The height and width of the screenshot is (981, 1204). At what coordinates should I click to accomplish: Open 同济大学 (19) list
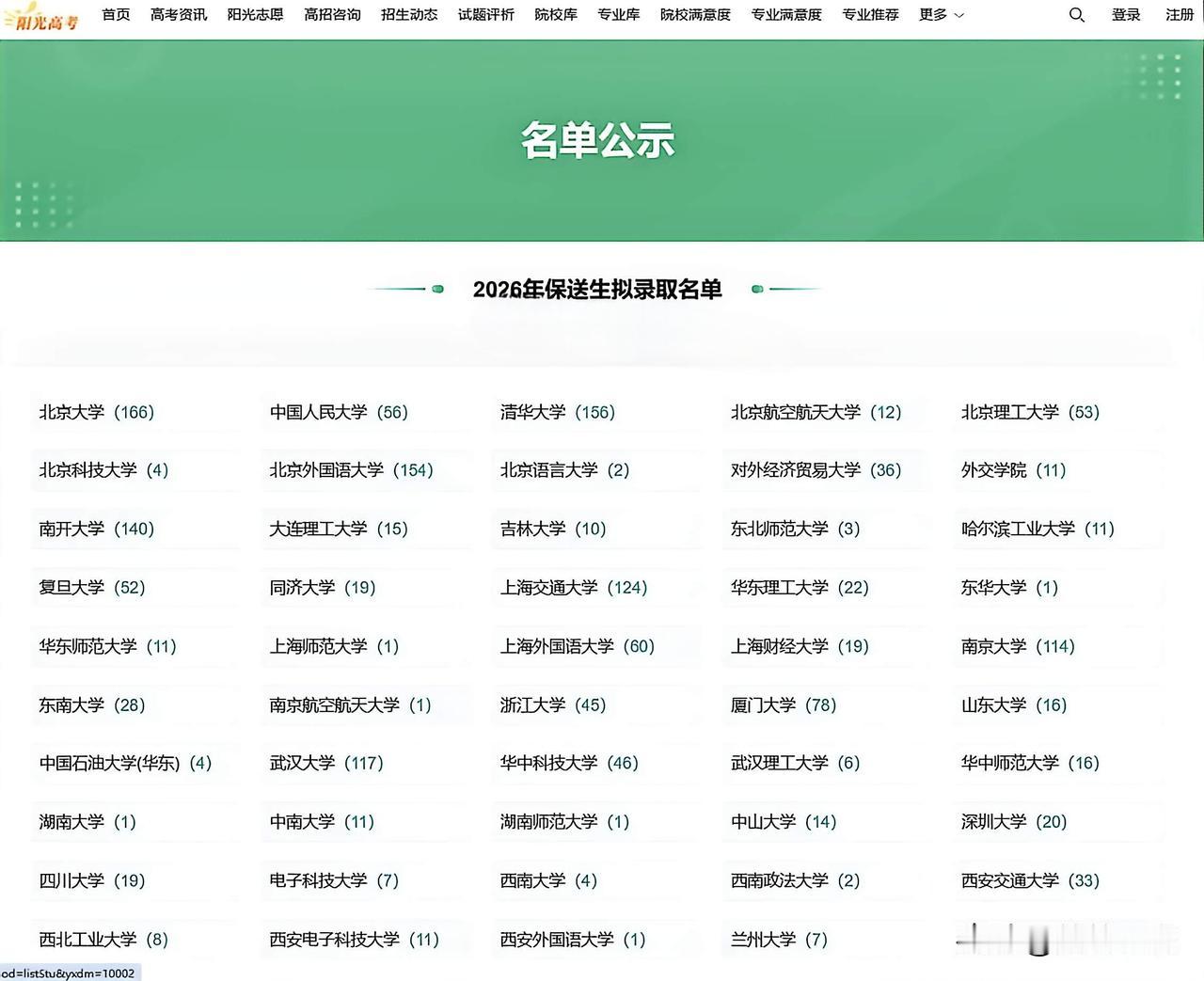[x=323, y=588]
